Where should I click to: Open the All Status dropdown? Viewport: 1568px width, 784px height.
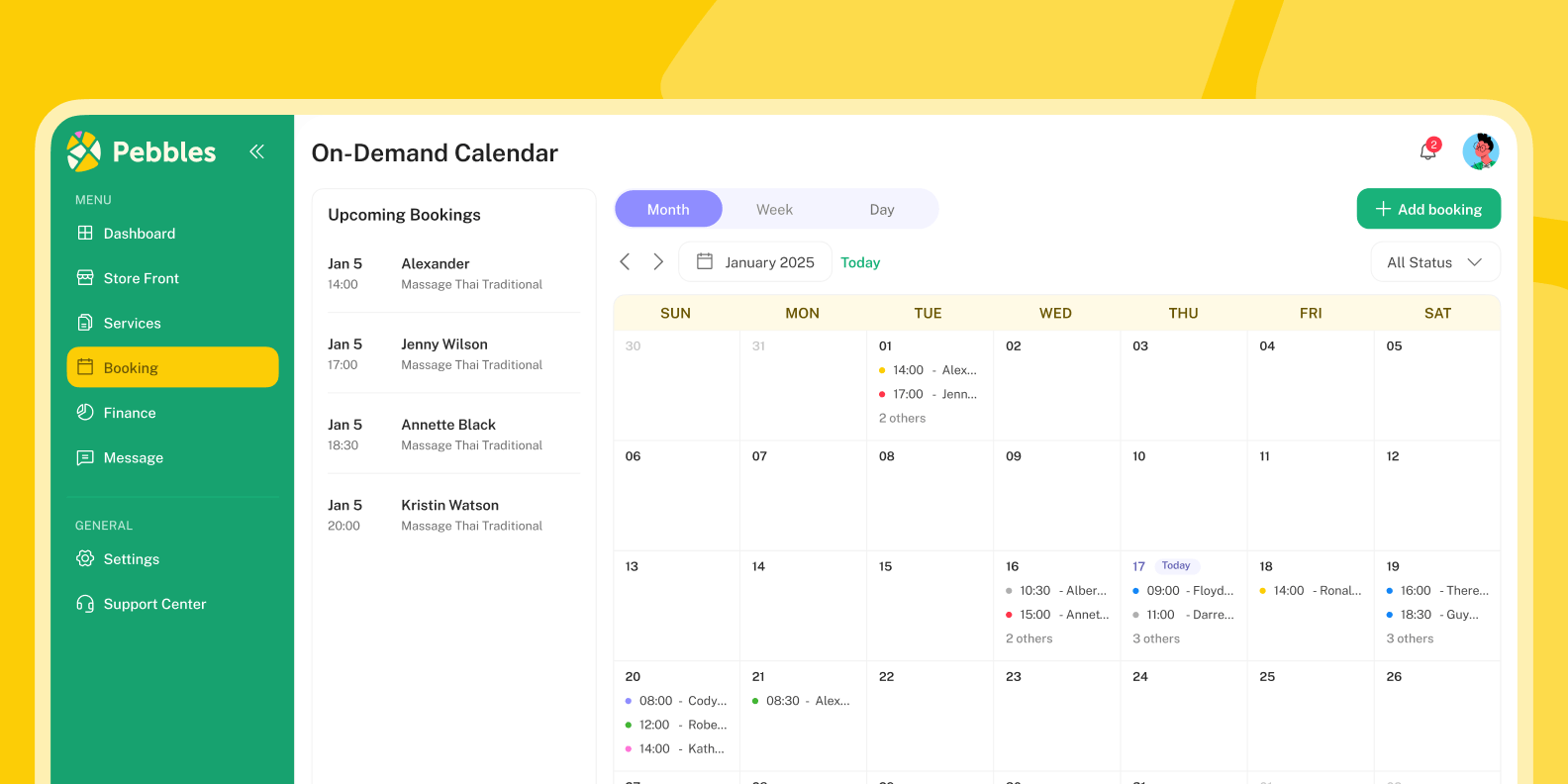pyautogui.click(x=1435, y=262)
